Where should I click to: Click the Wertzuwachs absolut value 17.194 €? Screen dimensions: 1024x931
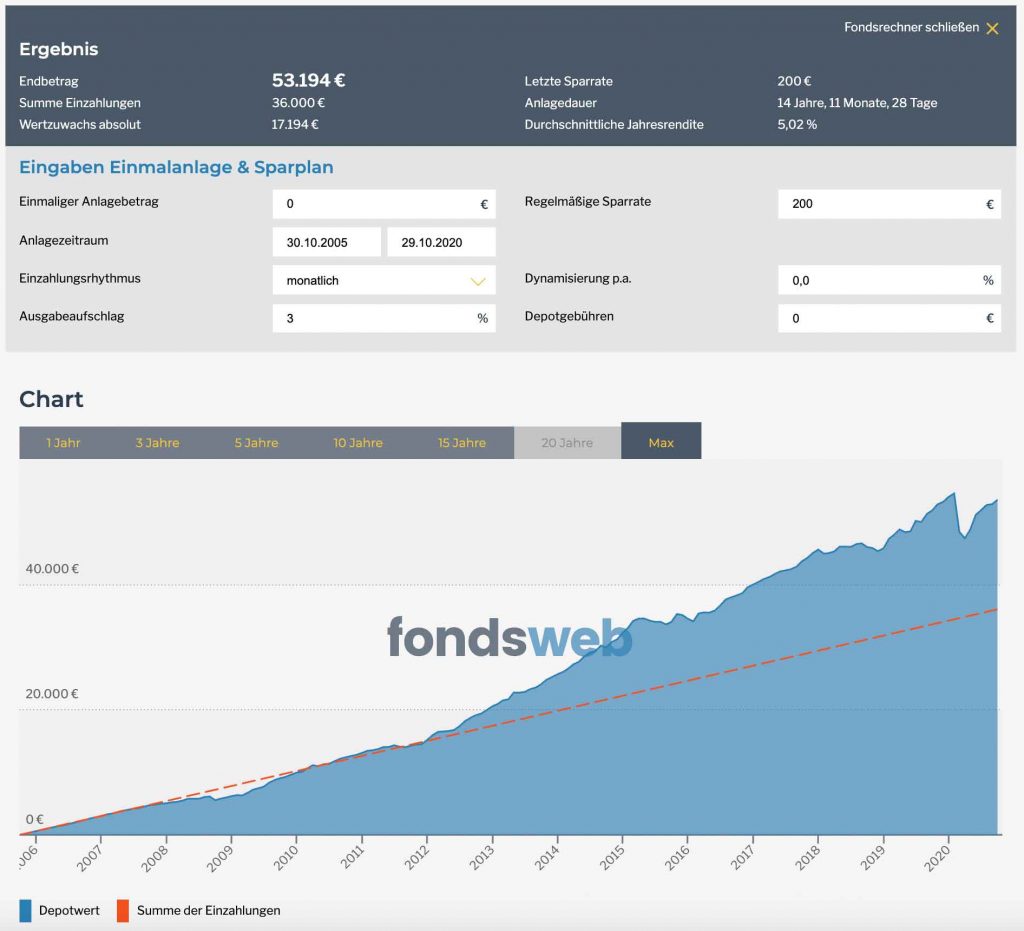[x=295, y=124]
